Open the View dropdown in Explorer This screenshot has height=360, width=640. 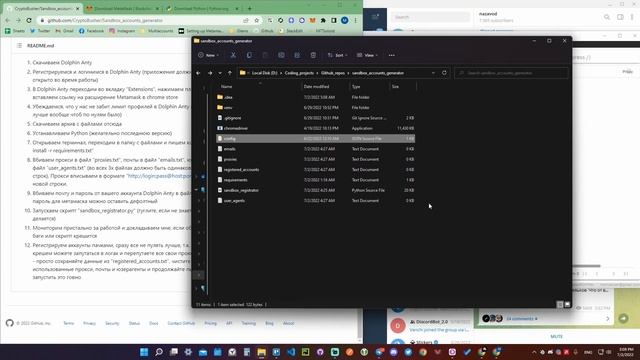tap(367, 55)
